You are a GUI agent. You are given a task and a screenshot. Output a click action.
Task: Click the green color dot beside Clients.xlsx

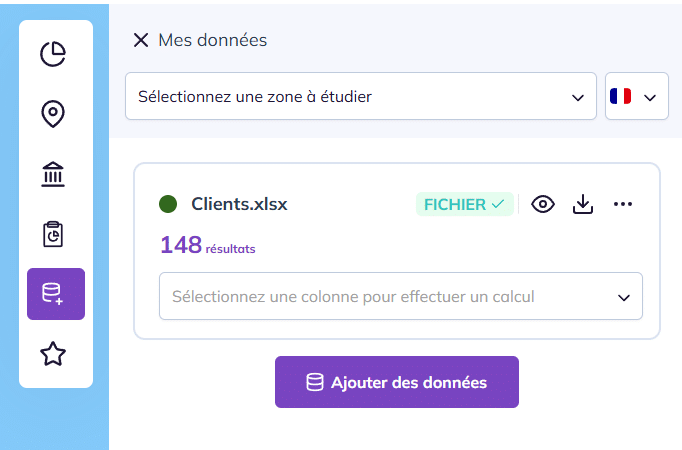pyautogui.click(x=168, y=204)
